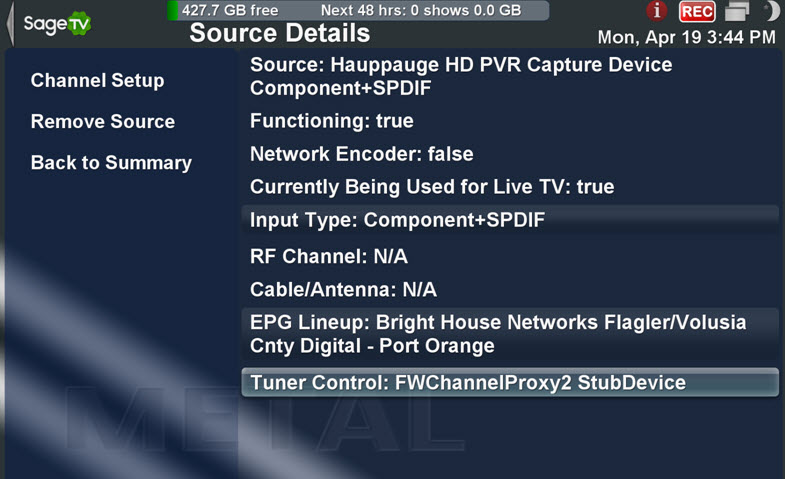Click Currently Being Used for Live TV
This screenshot has width=785, height=479.
[x=432, y=187]
